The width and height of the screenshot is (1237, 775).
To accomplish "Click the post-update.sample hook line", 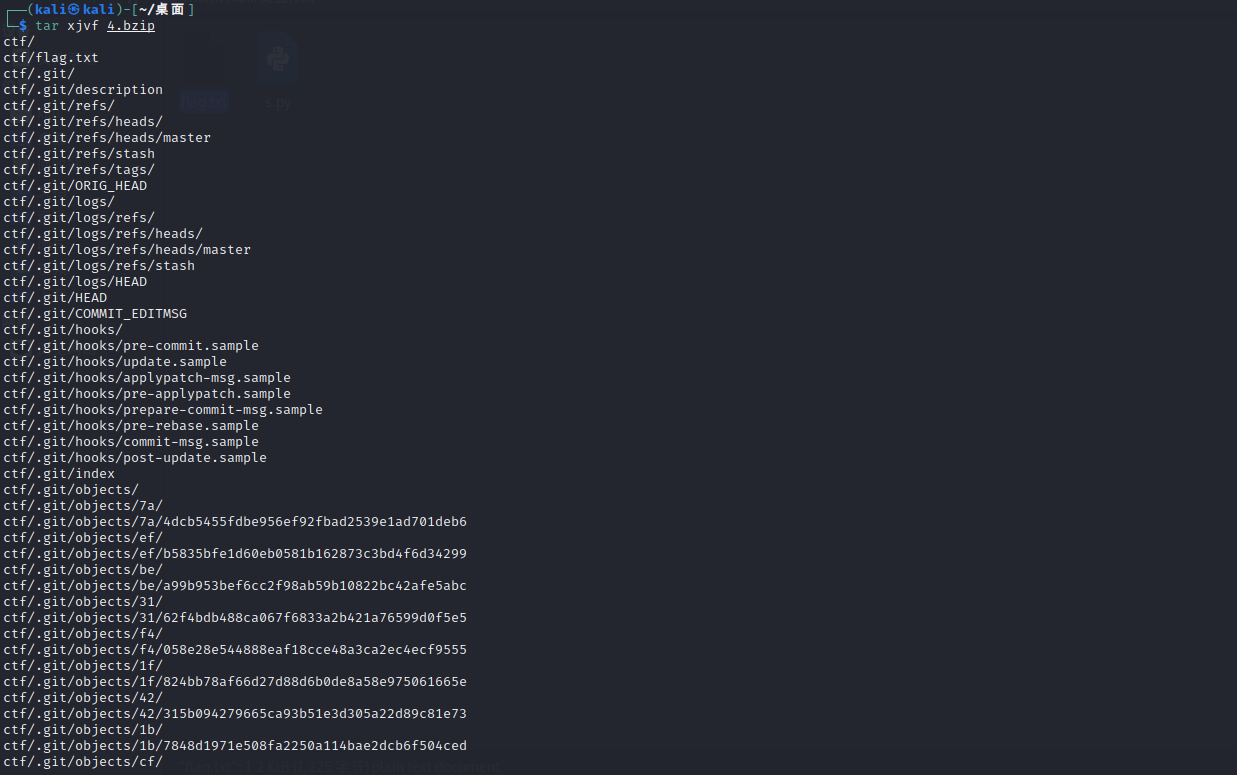I will point(135,458).
